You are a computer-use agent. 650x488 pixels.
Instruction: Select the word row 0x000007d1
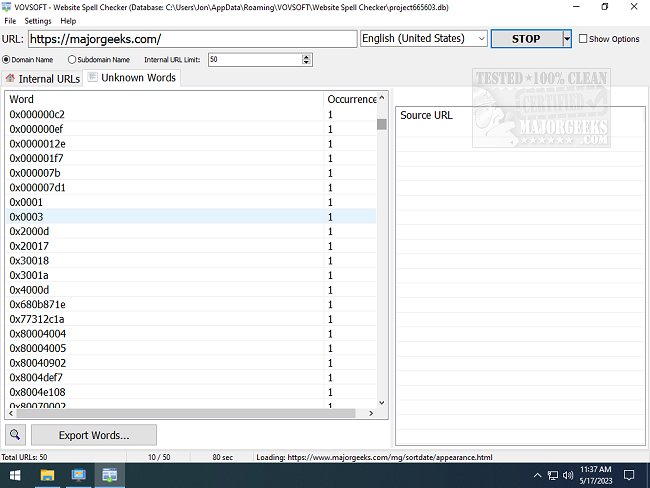tap(191, 187)
